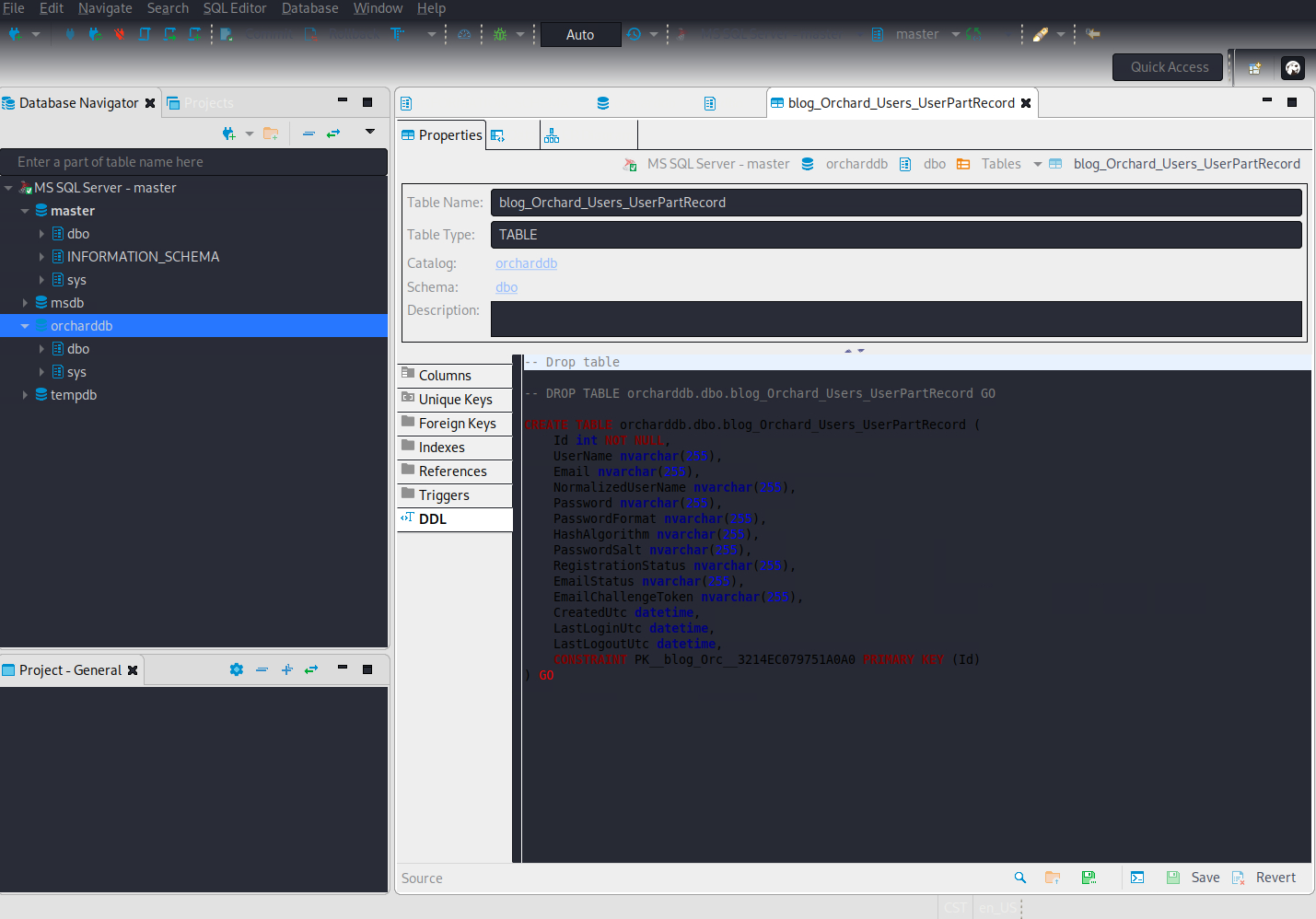Click the pencil edit icon in toolbar
Image resolution: width=1316 pixels, height=919 pixels.
pyautogui.click(x=1040, y=34)
